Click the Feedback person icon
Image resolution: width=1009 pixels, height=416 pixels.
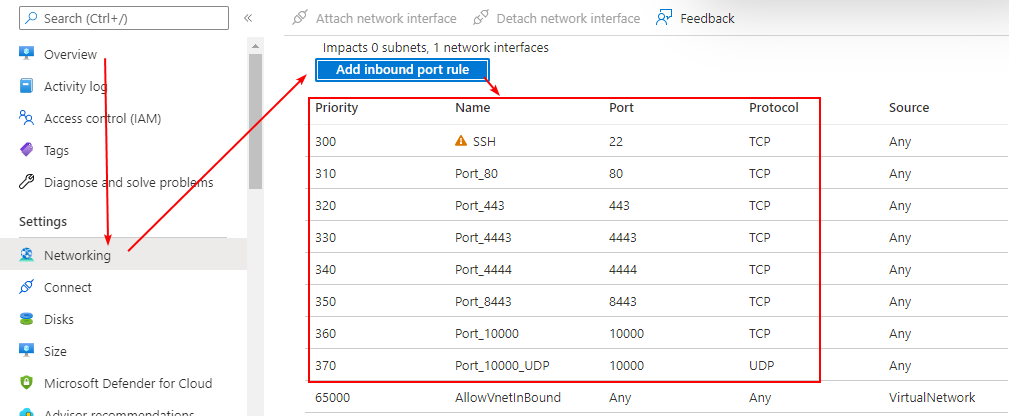tap(664, 18)
